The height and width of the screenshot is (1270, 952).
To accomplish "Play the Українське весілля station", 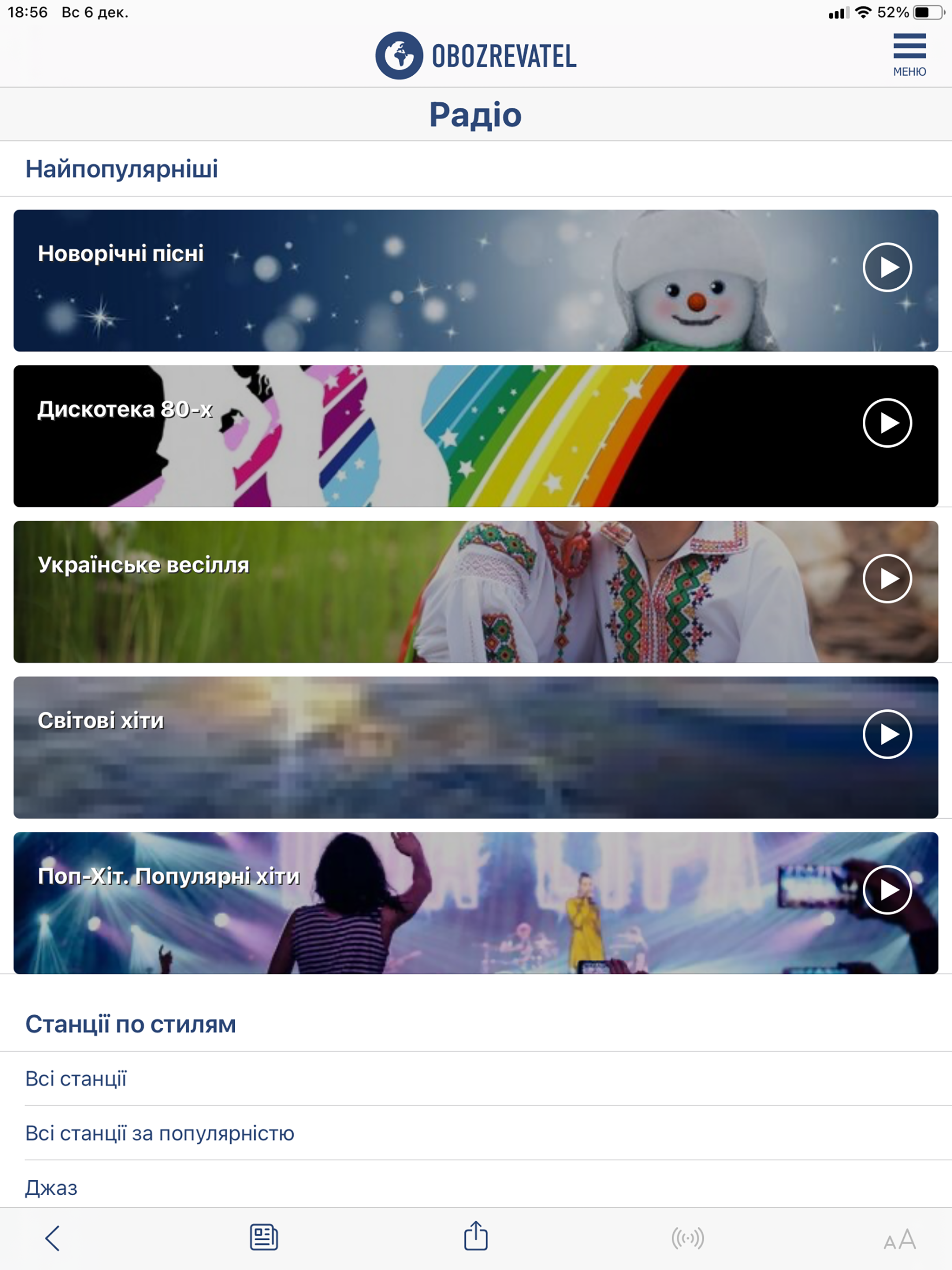I will [x=887, y=579].
